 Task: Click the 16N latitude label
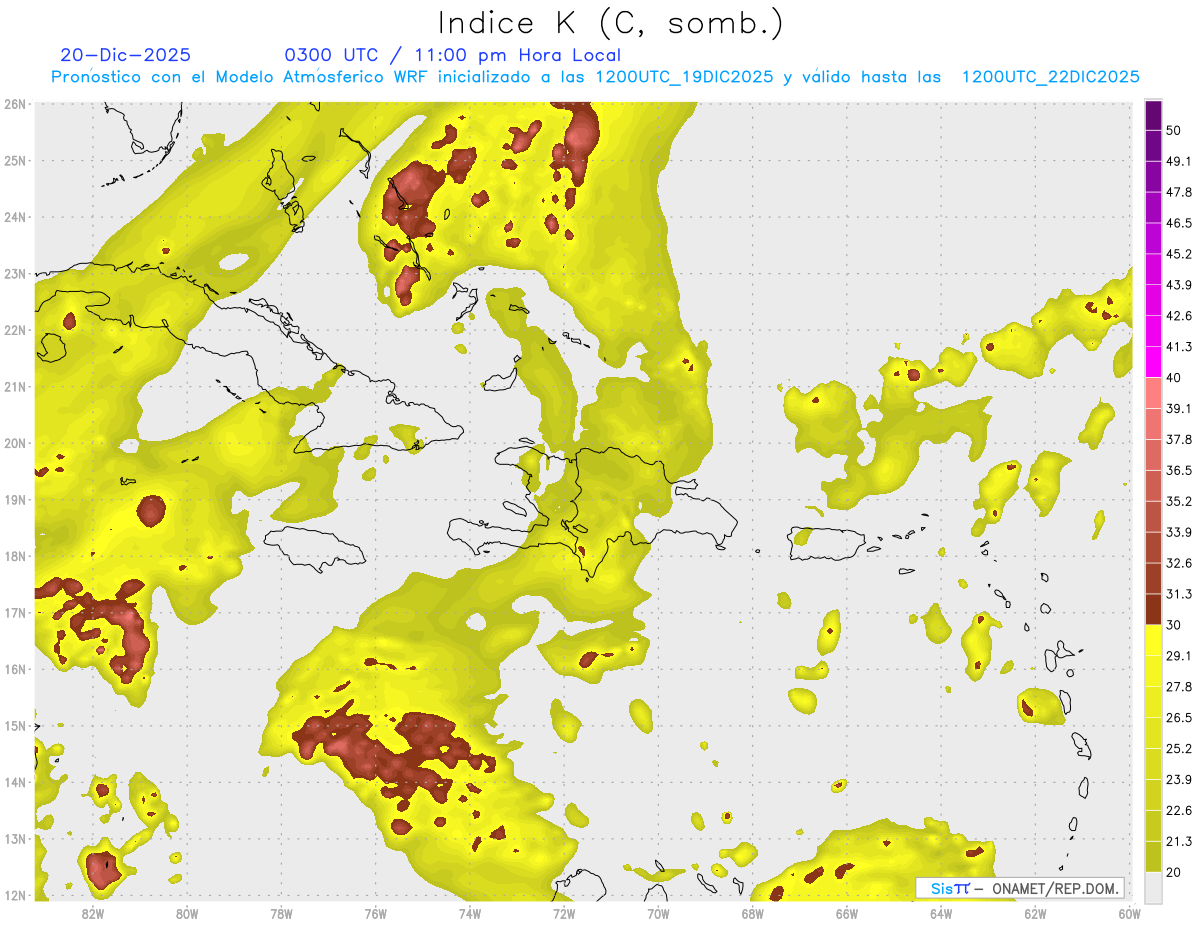[x=15, y=669]
